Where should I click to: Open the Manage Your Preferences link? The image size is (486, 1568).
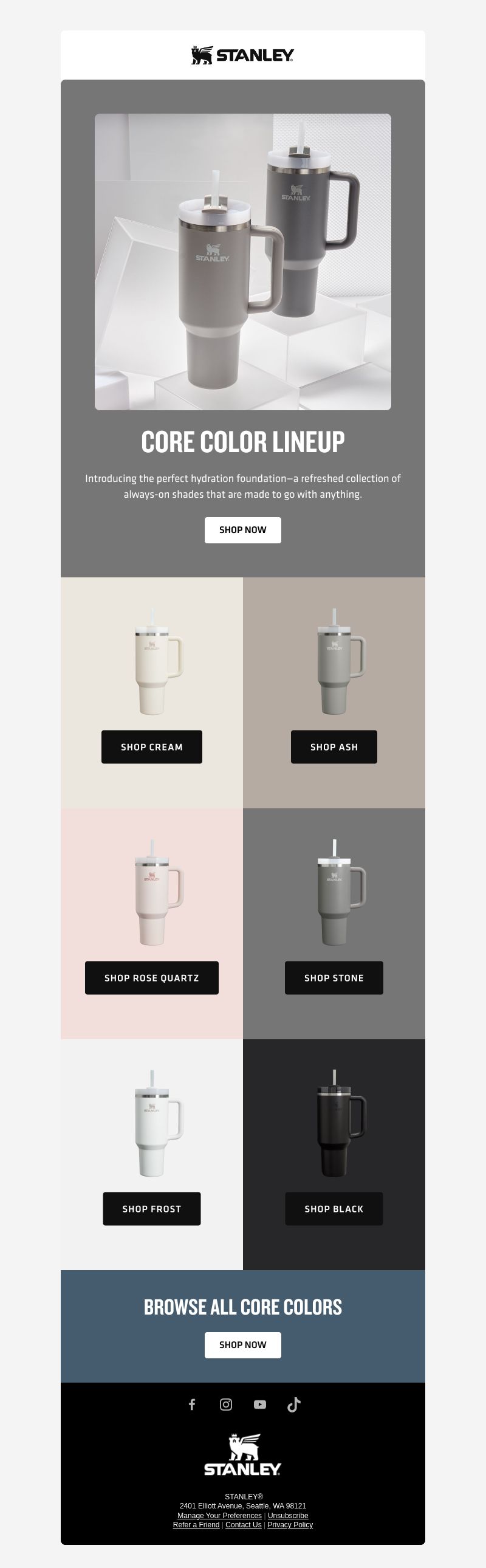(x=219, y=1516)
